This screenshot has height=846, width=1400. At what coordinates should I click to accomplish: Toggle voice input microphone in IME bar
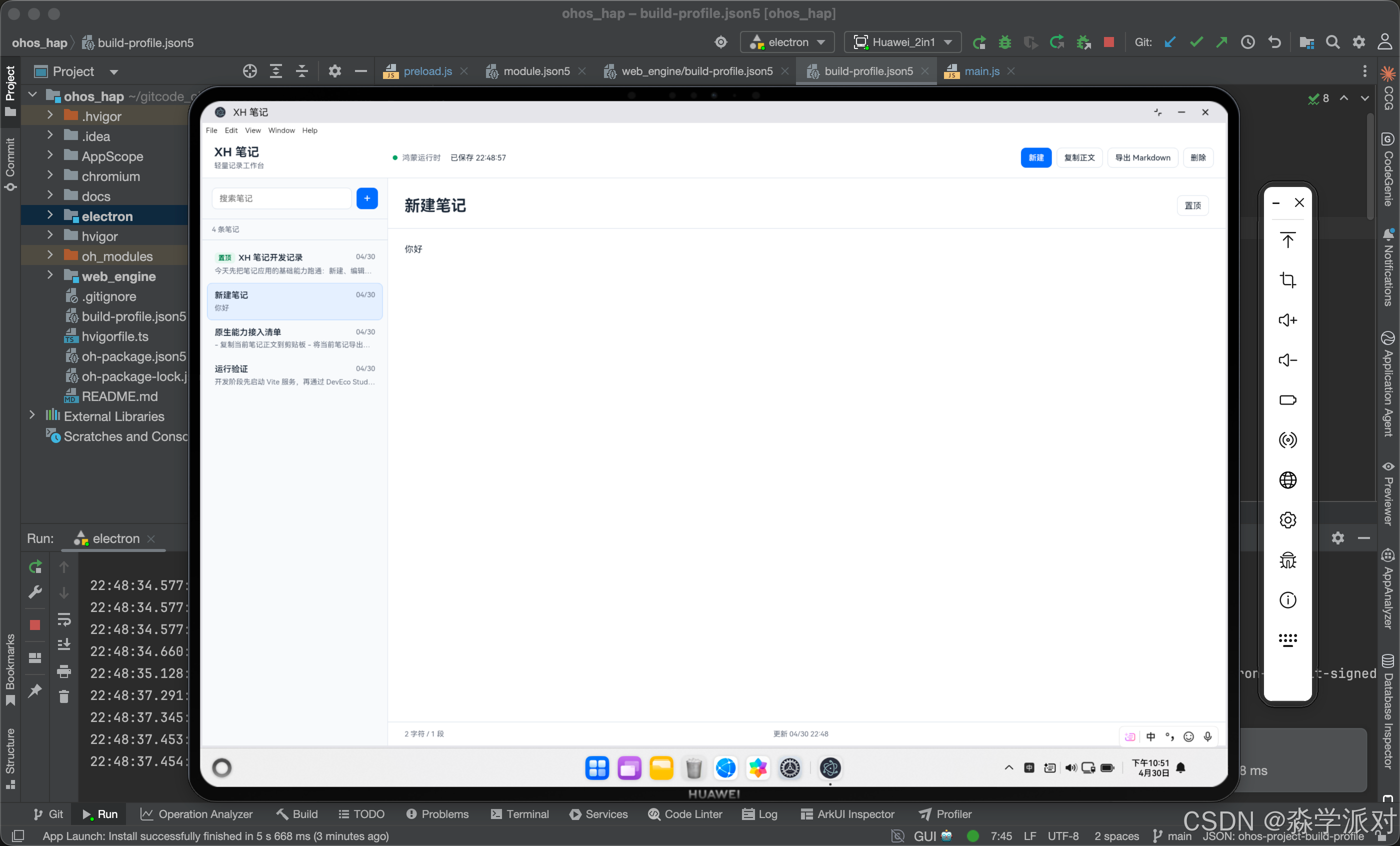pyautogui.click(x=1207, y=736)
